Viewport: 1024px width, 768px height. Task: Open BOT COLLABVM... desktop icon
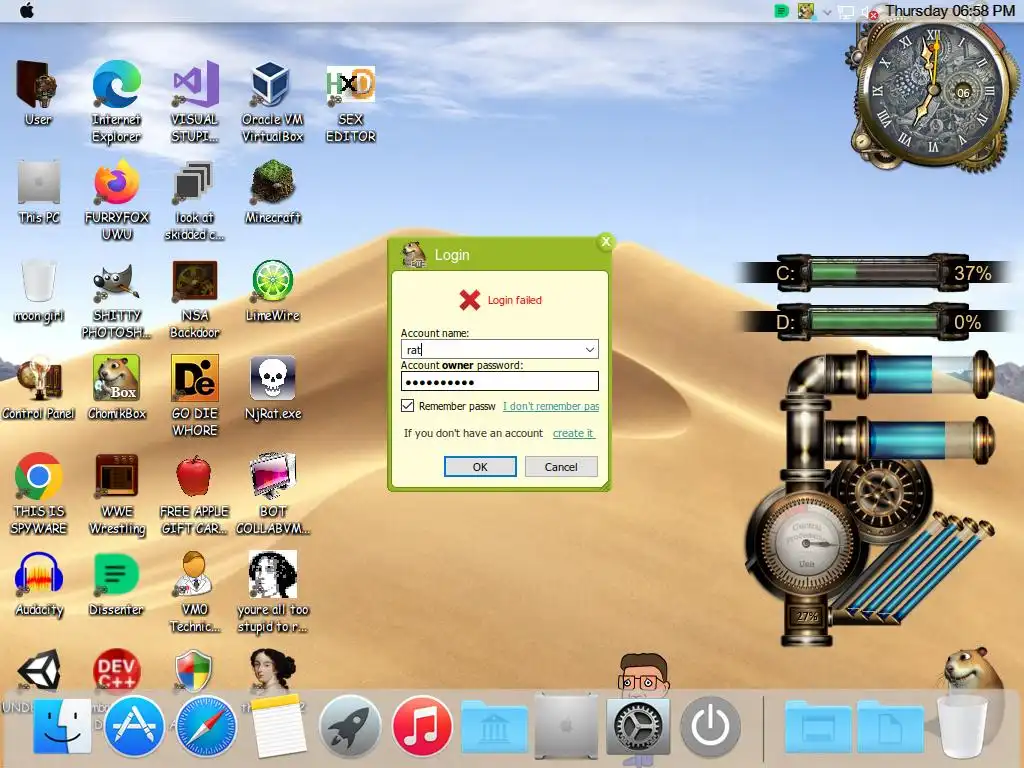[273, 493]
